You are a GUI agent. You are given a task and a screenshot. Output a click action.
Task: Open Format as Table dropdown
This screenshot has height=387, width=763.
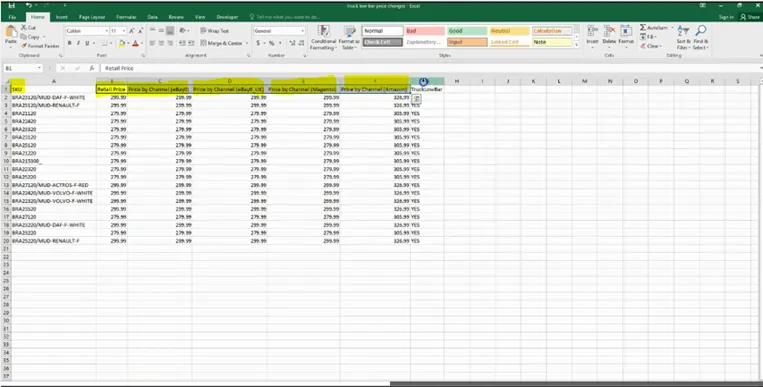point(349,37)
